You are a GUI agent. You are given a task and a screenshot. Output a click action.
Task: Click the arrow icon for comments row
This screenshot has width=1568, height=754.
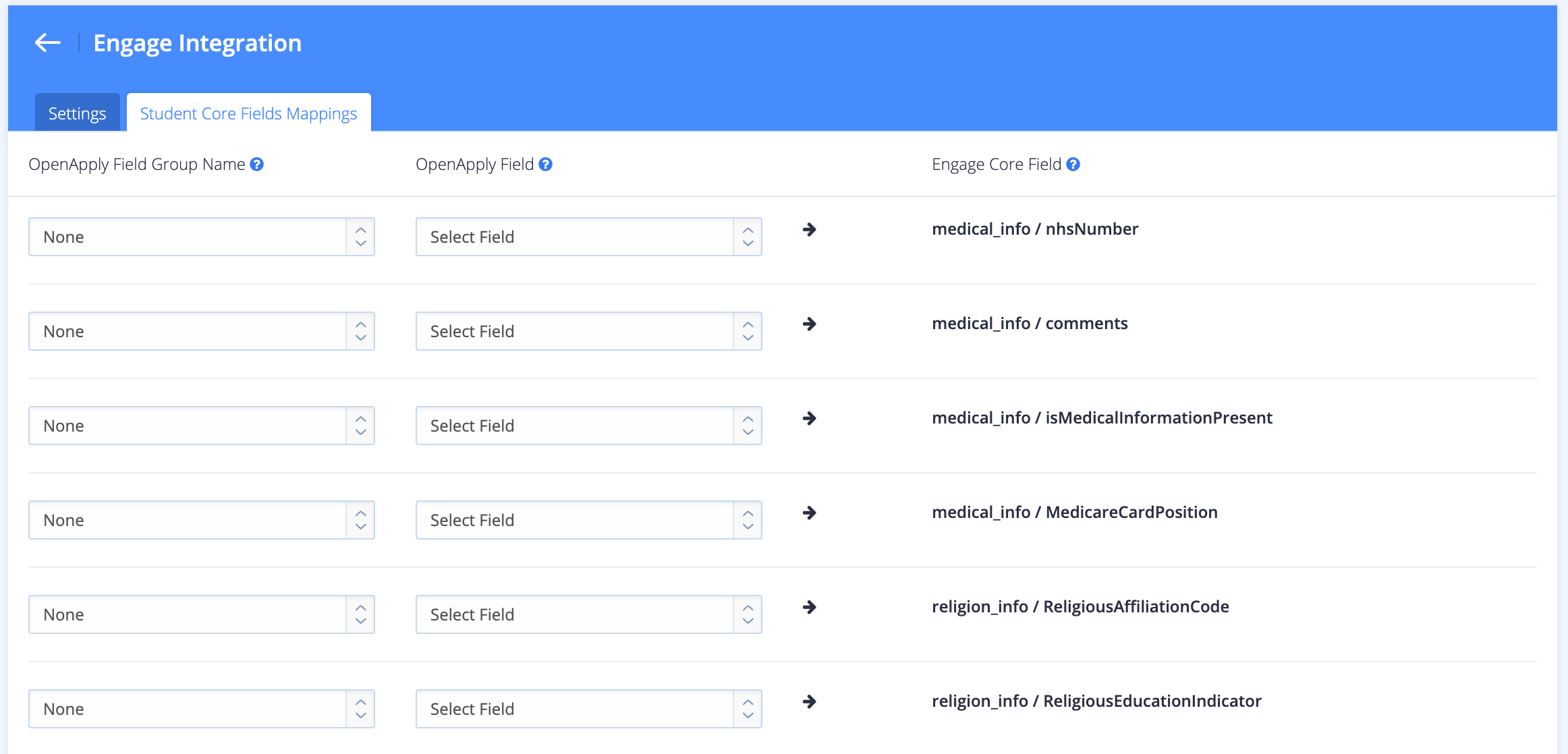(x=810, y=324)
